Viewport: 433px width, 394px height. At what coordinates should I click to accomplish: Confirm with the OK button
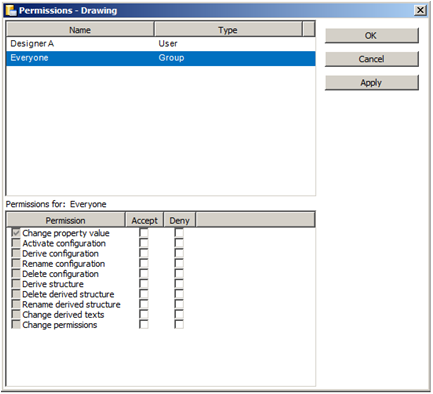pyautogui.click(x=371, y=36)
